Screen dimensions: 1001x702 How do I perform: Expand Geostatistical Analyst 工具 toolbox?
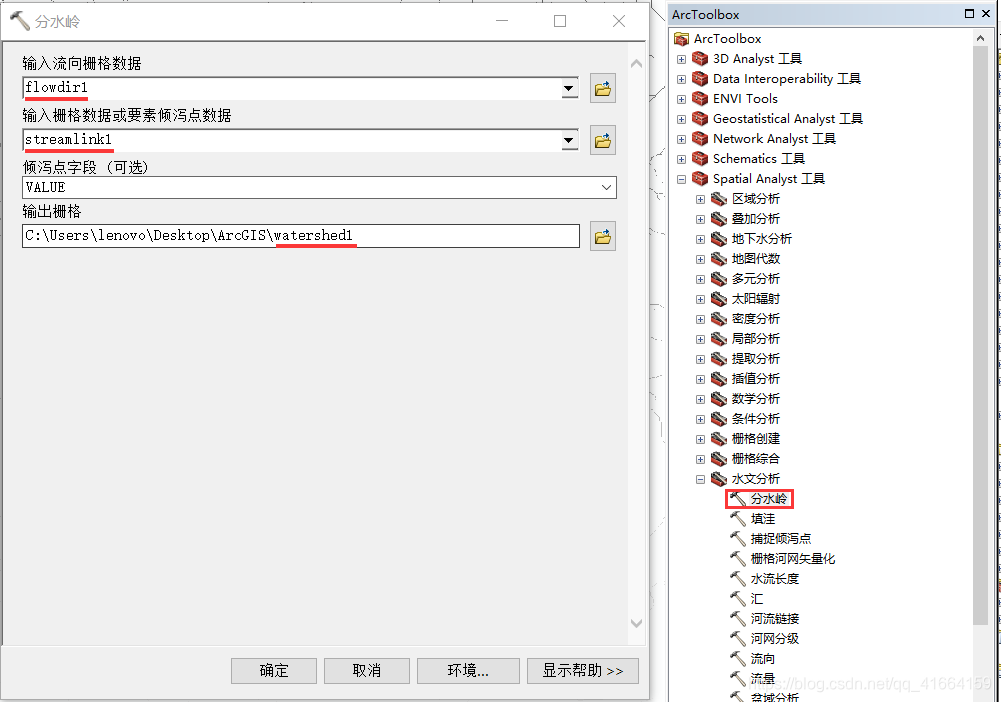tap(681, 119)
